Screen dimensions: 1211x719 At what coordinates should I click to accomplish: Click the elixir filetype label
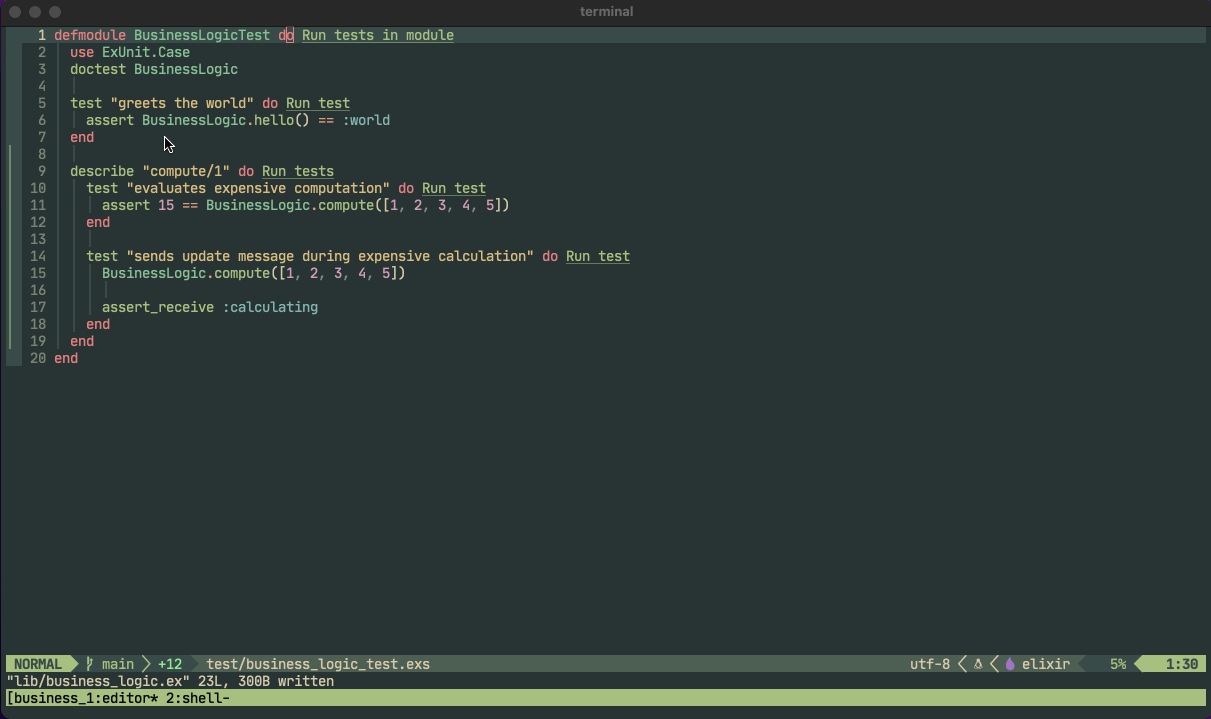point(1046,664)
